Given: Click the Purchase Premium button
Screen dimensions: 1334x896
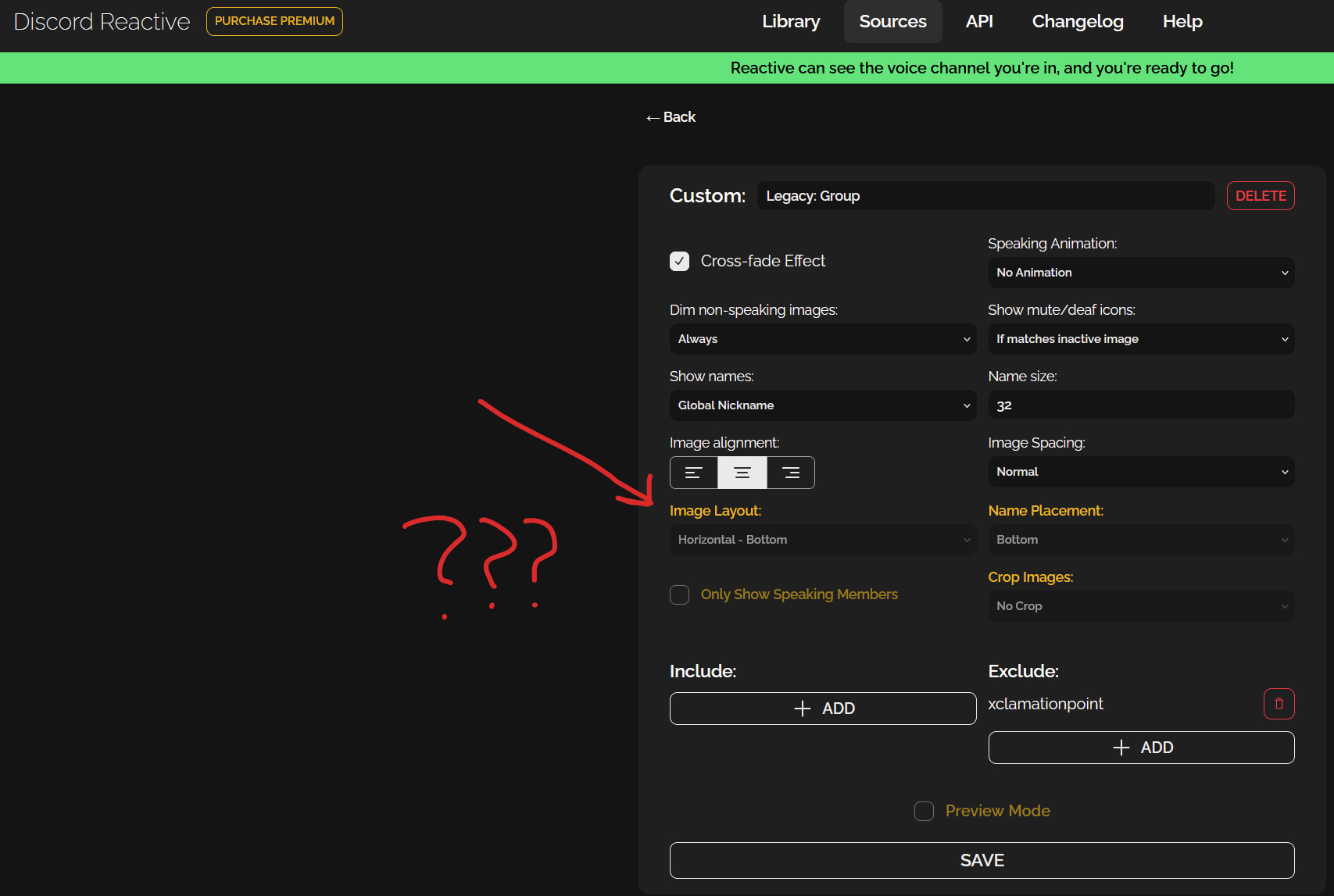Looking at the screenshot, I should point(274,21).
